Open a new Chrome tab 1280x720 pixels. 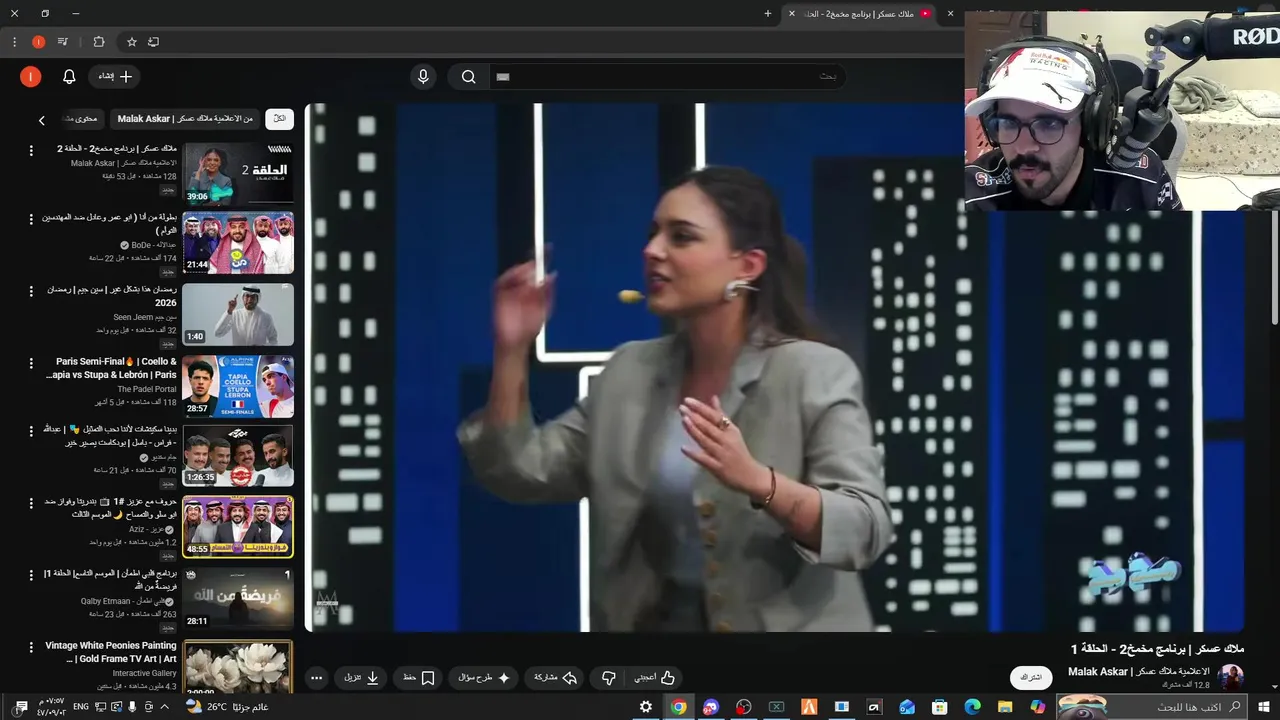click(768, 14)
